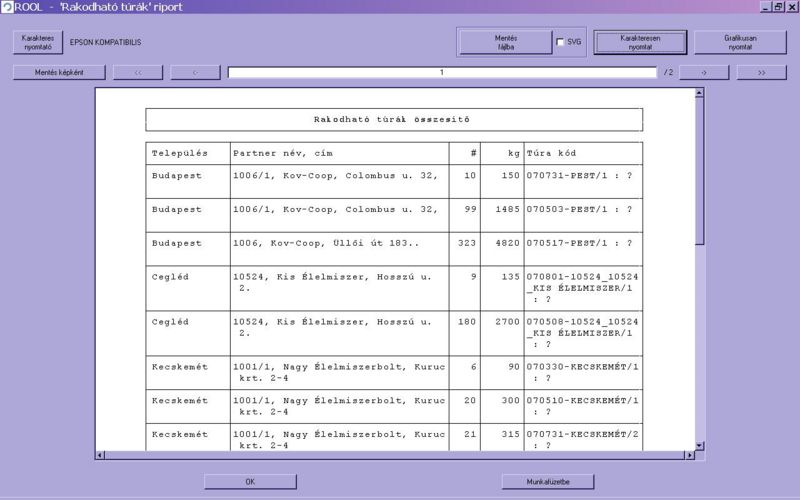
Task: Click the ROOL application icon in the title bar
Action: click(7, 7)
